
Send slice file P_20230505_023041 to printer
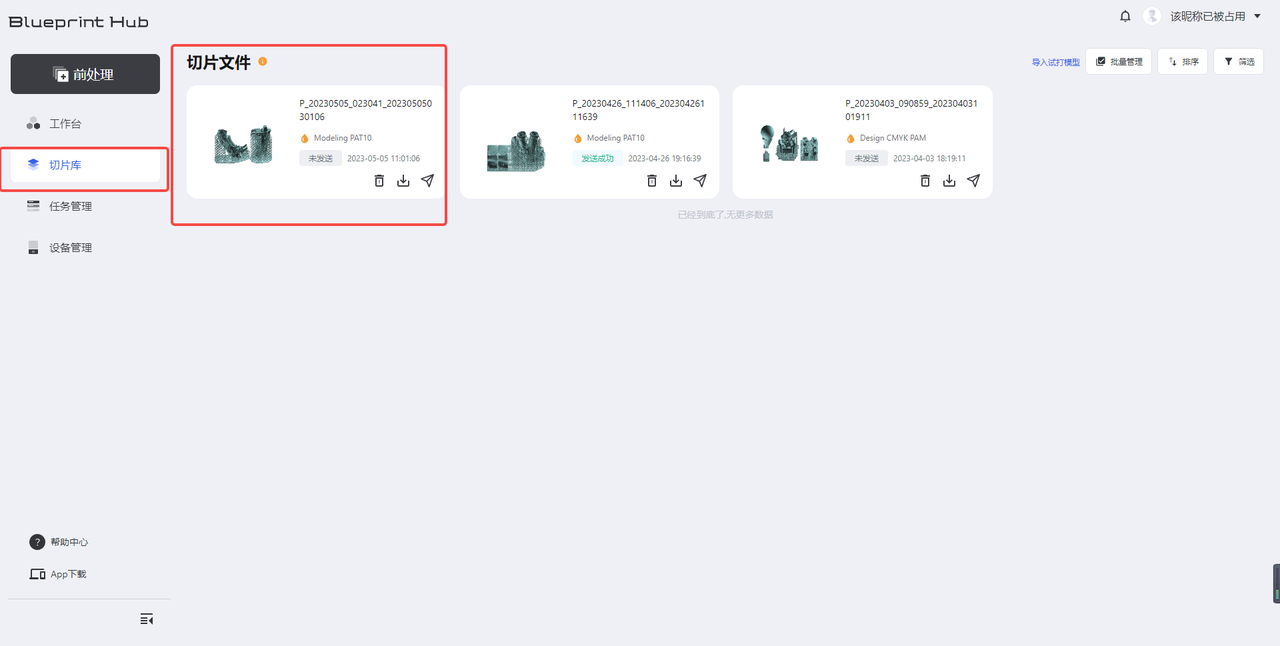click(x=428, y=181)
